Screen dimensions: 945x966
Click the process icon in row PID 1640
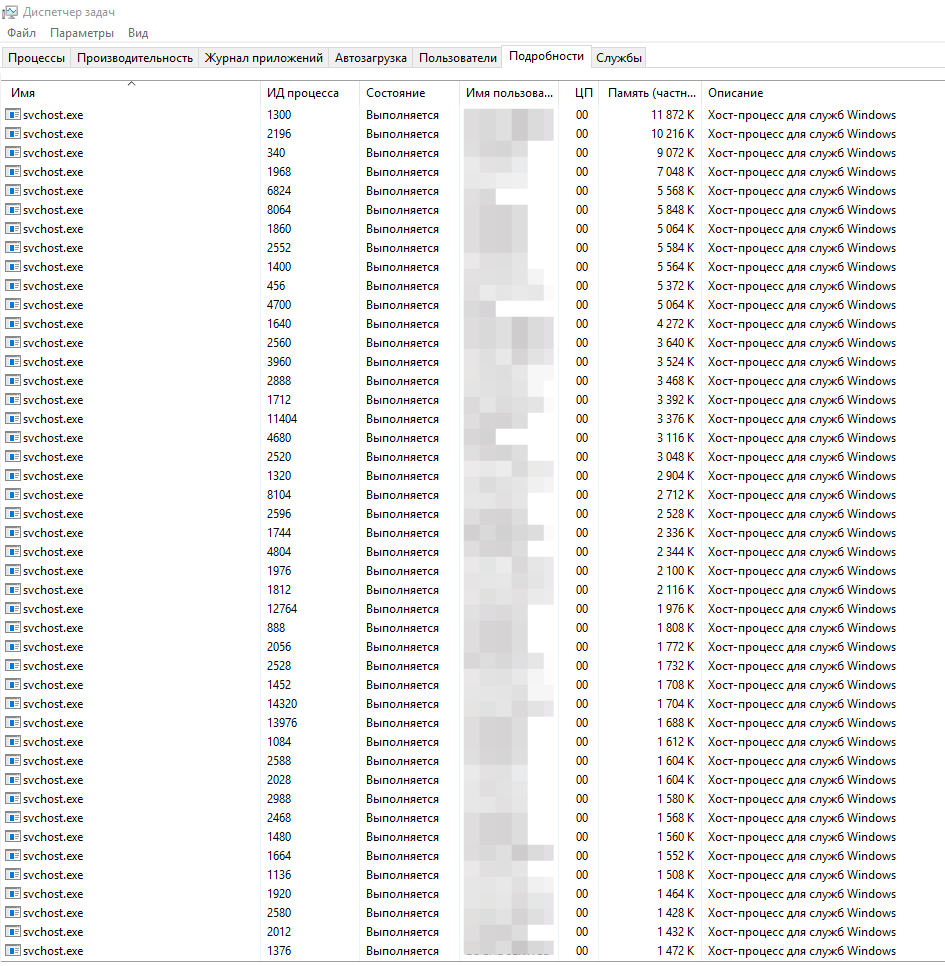click(13, 324)
